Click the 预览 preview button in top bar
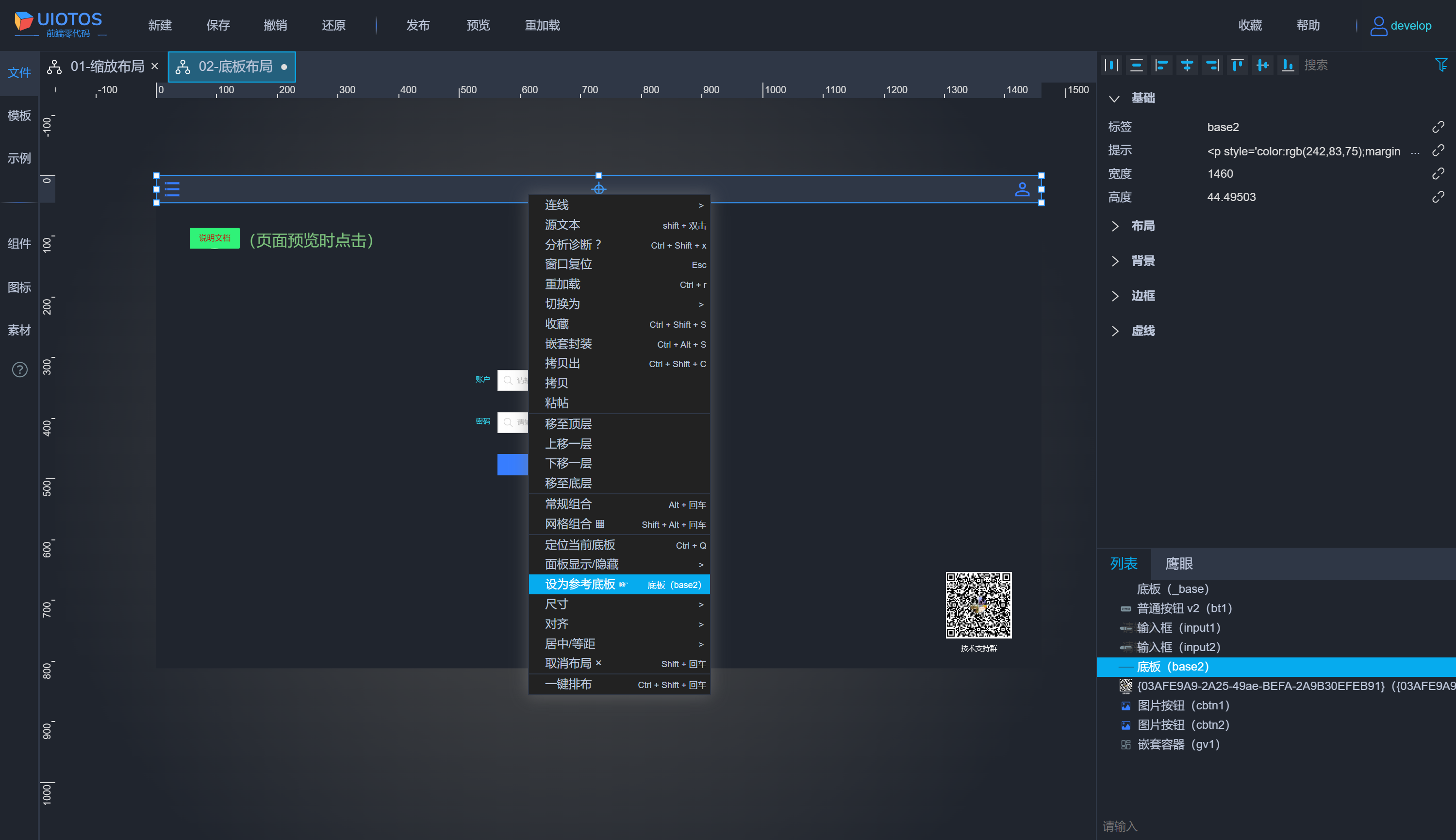 [478, 25]
